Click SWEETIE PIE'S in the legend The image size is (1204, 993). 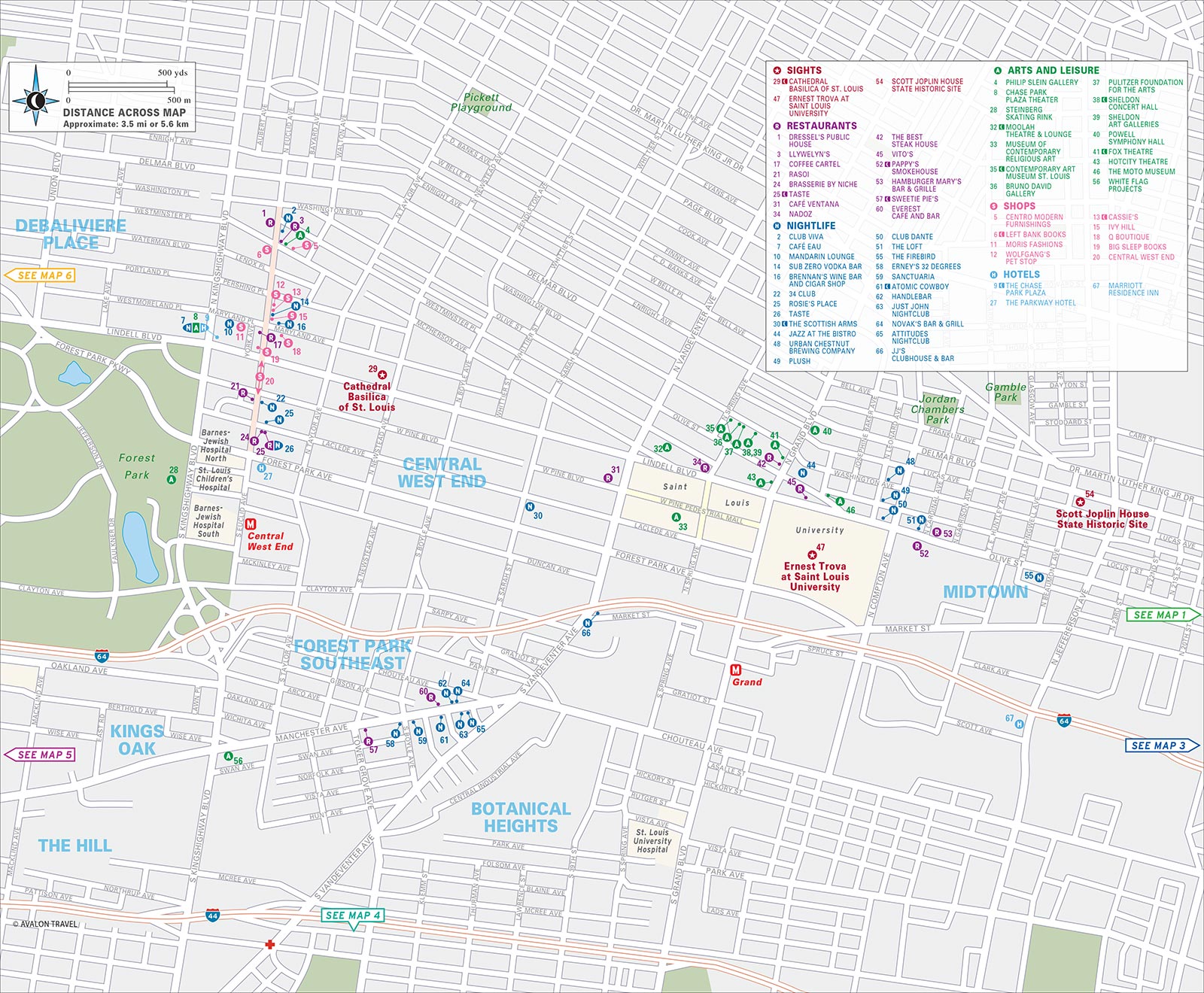click(x=915, y=199)
